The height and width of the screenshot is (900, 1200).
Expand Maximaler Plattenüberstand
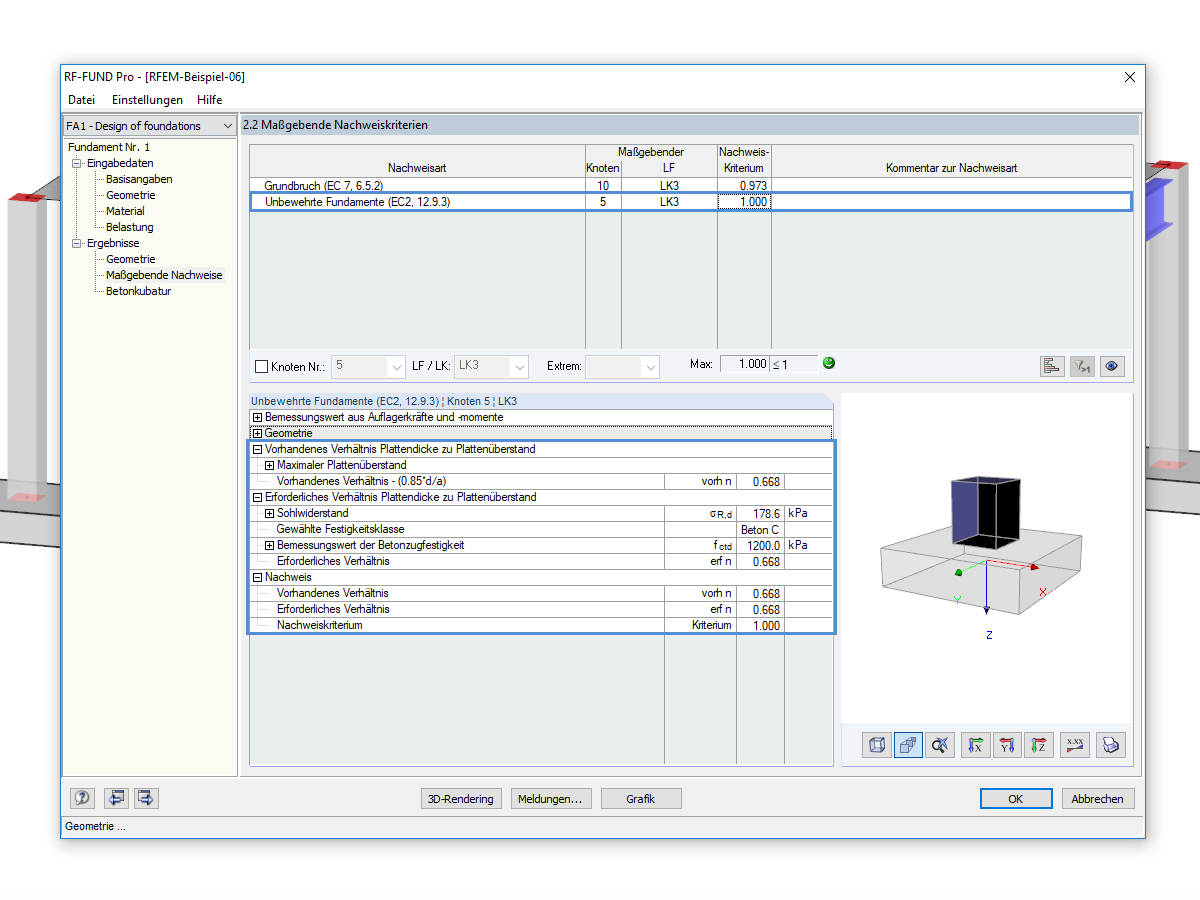pyautogui.click(x=269, y=465)
